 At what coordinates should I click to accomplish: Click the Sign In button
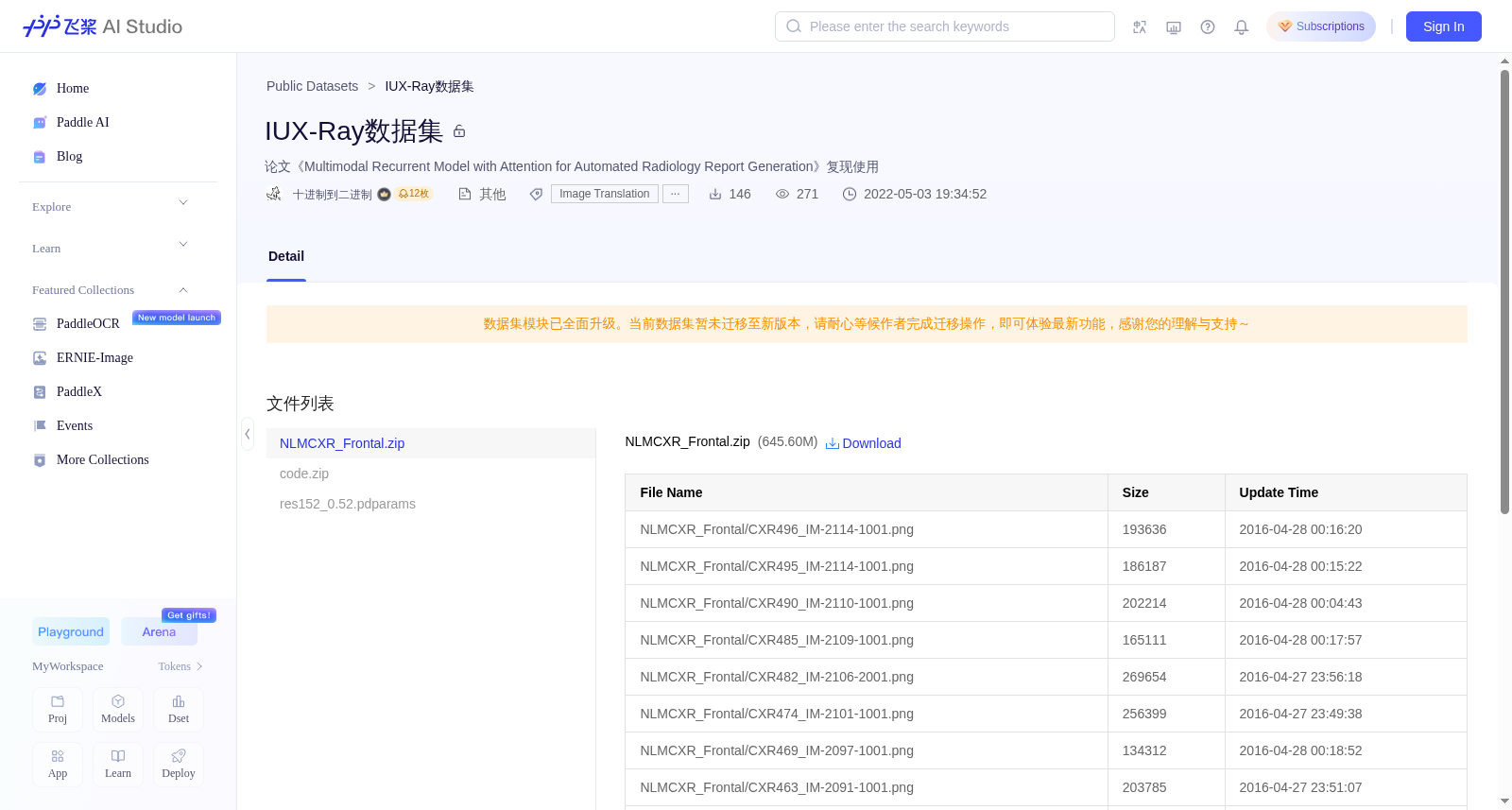(1444, 26)
